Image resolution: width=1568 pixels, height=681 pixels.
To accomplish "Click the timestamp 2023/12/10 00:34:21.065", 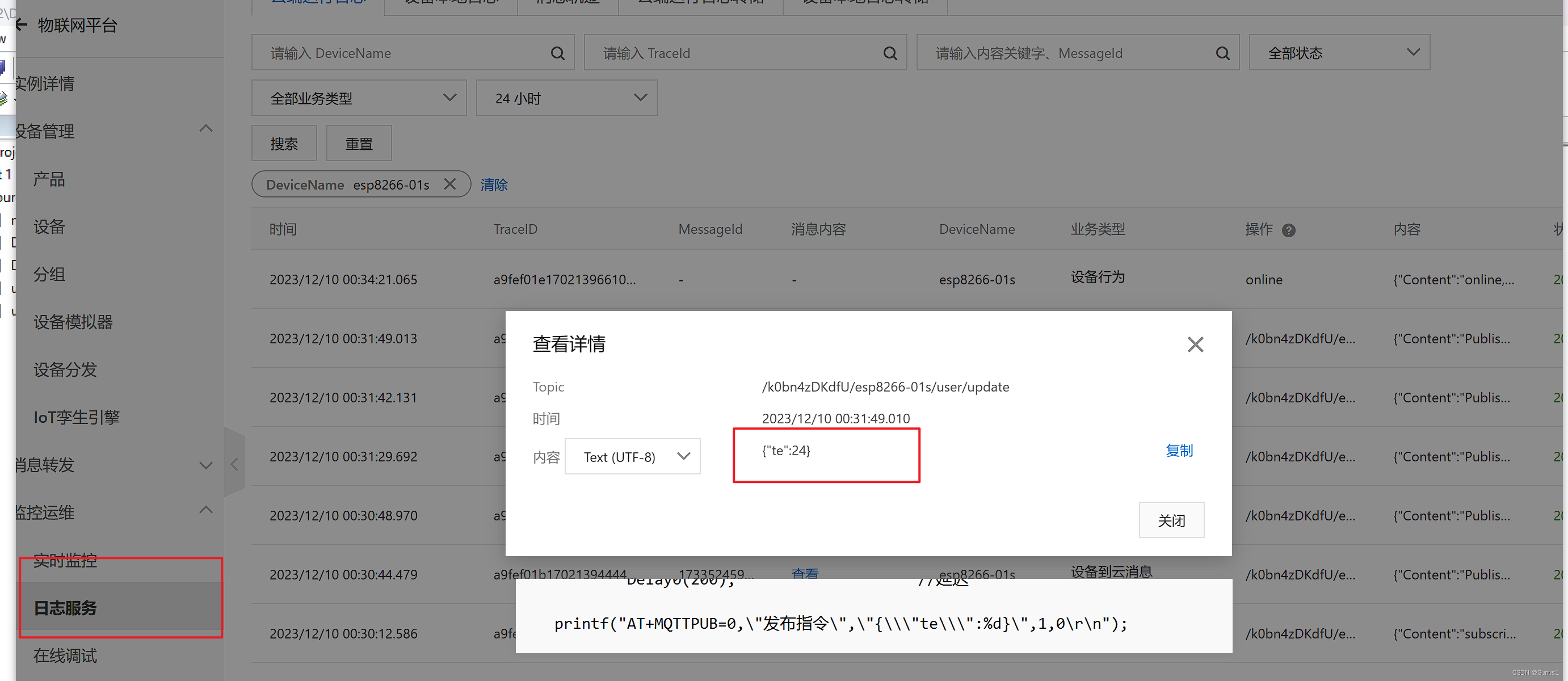I will pos(343,280).
